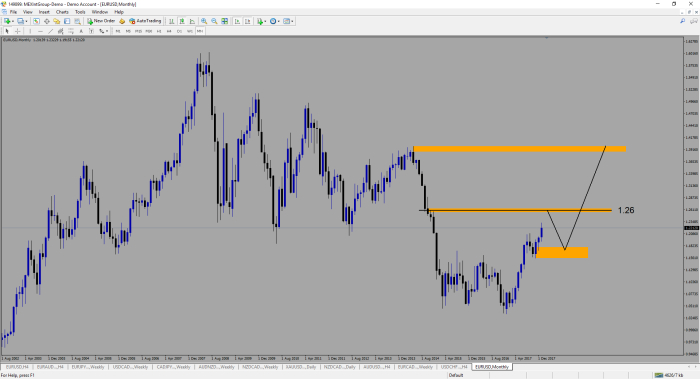Draw a horizontal line tool
Screen dimensions: 700x379
pyautogui.click(x=40, y=31)
